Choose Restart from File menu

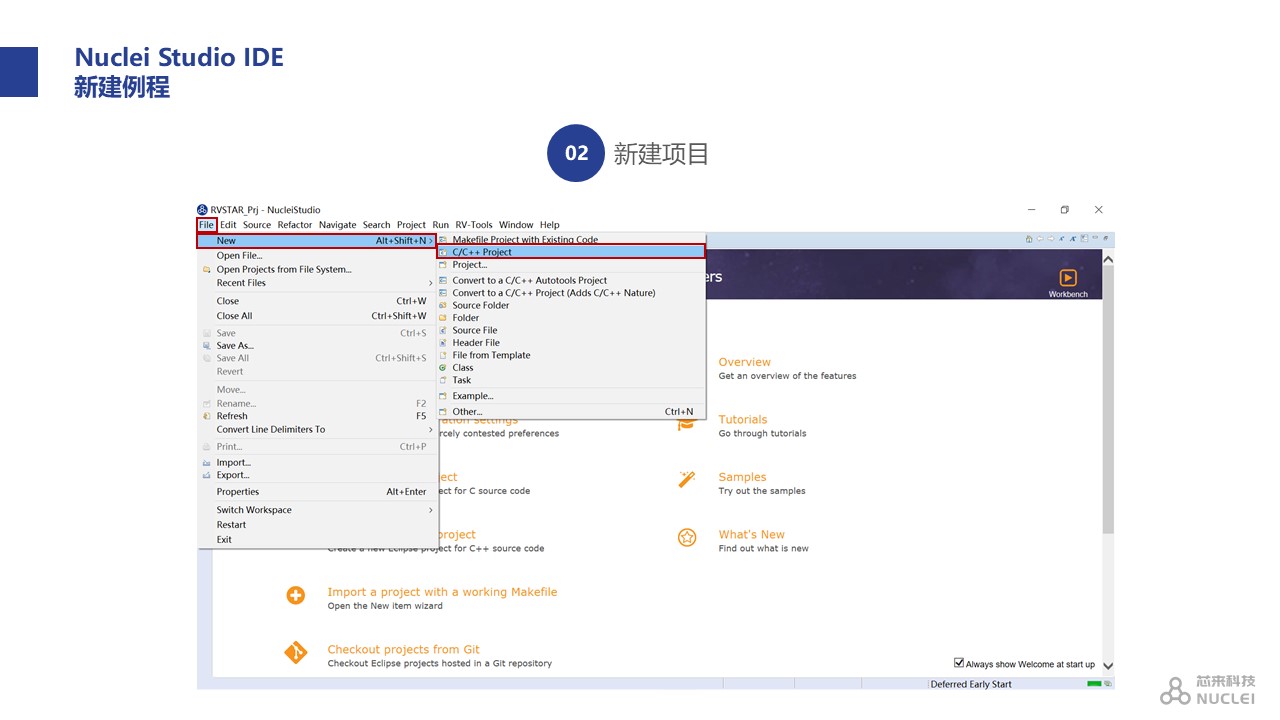click(317, 525)
